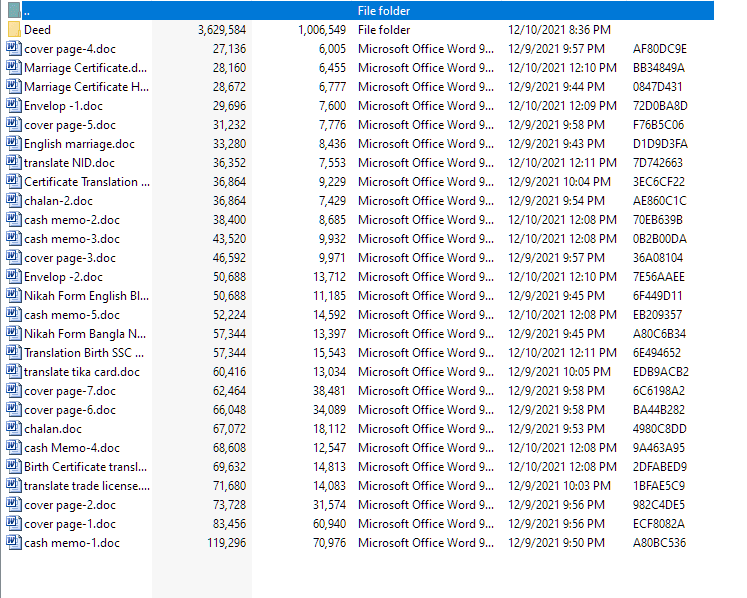Click the Word icon for Envelop -1.doc
Image resolution: width=747 pixels, height=598 pixels.
click(x=14, y=106)
